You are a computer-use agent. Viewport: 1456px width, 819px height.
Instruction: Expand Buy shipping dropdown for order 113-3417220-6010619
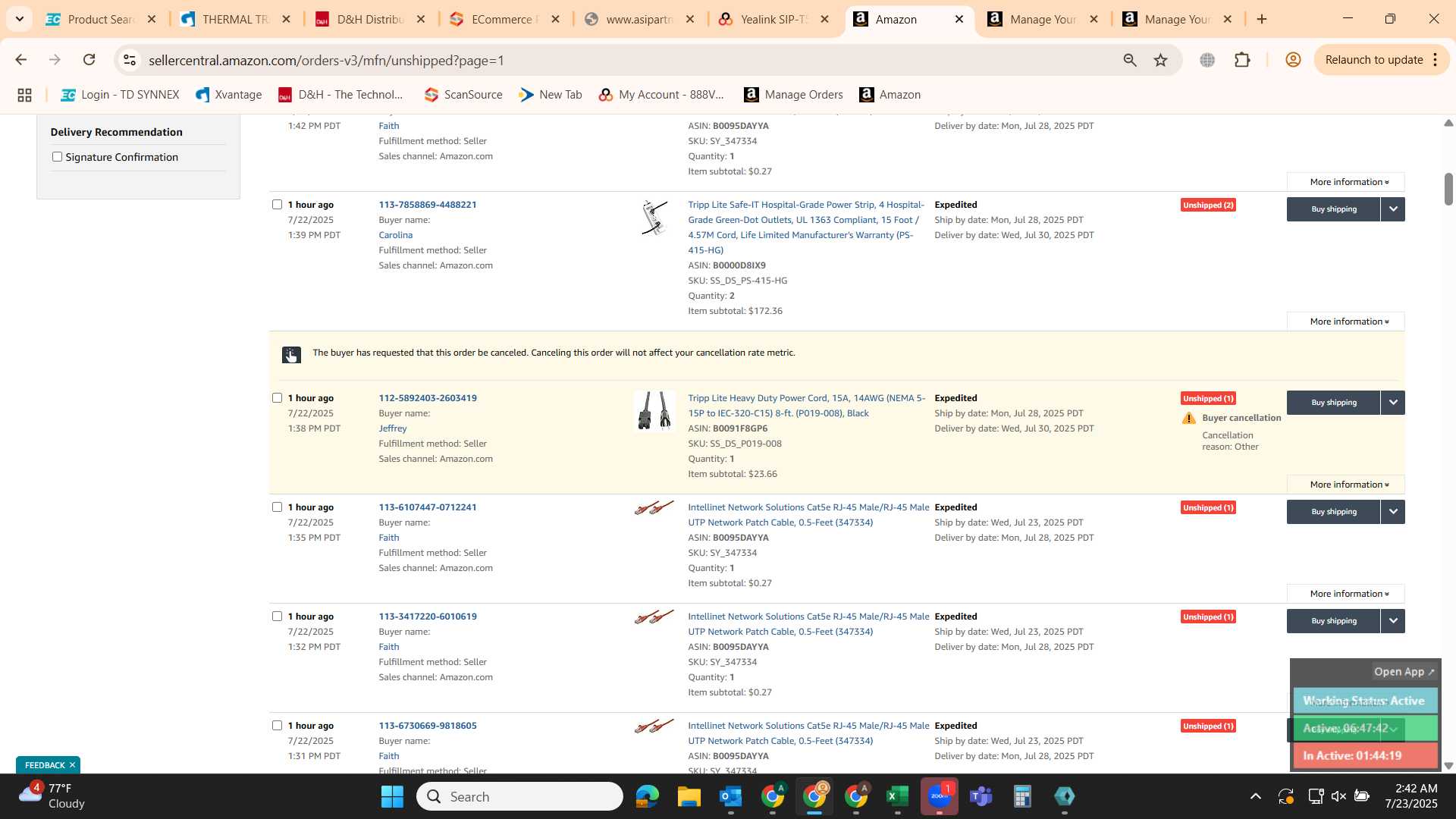[x=1393, y=621]
